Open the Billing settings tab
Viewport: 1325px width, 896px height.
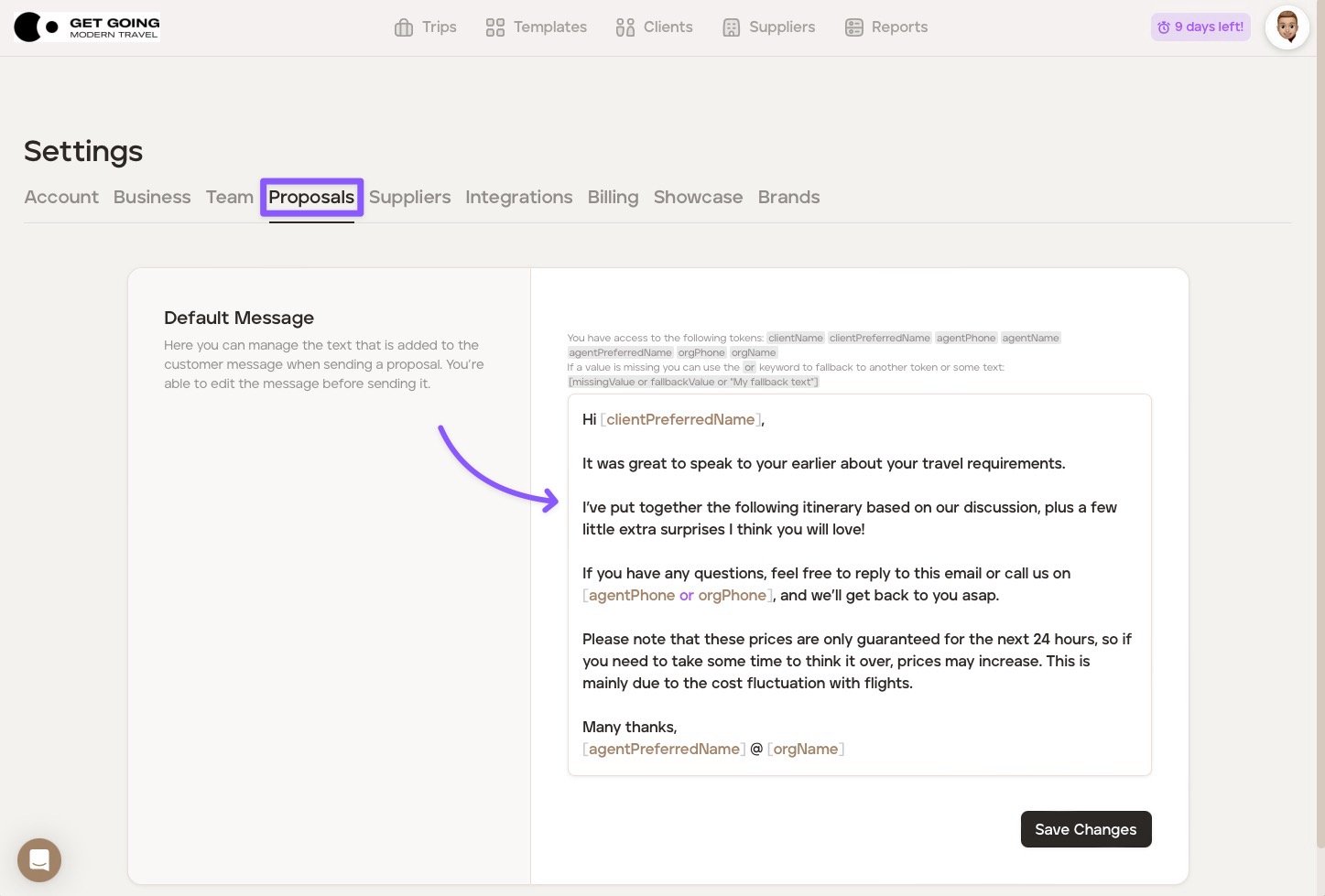coord(613,197)
